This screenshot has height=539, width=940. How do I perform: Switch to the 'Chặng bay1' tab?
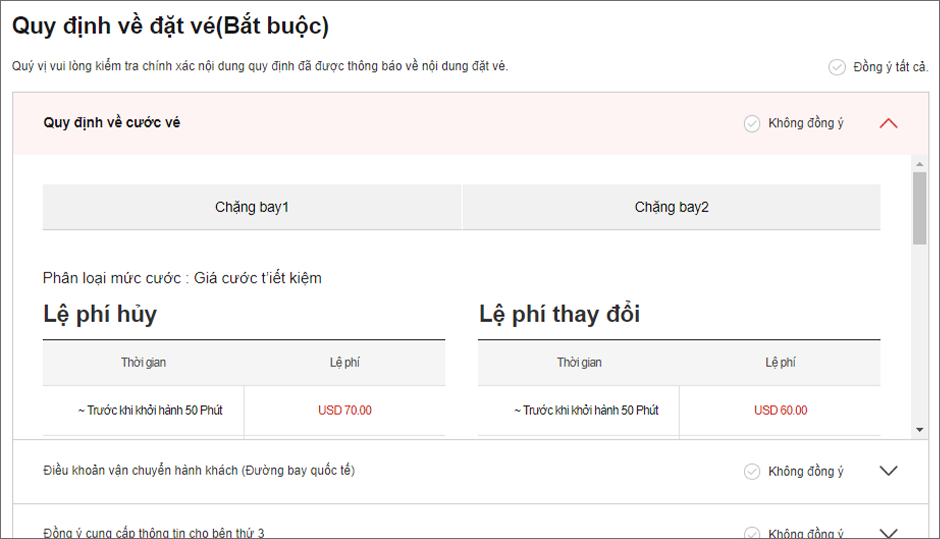(x=252, y=208)
